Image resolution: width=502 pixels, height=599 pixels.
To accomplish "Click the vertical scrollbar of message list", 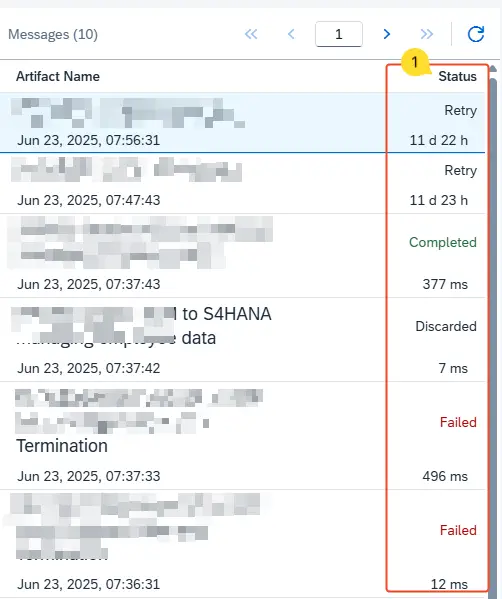I will [494, 336].
